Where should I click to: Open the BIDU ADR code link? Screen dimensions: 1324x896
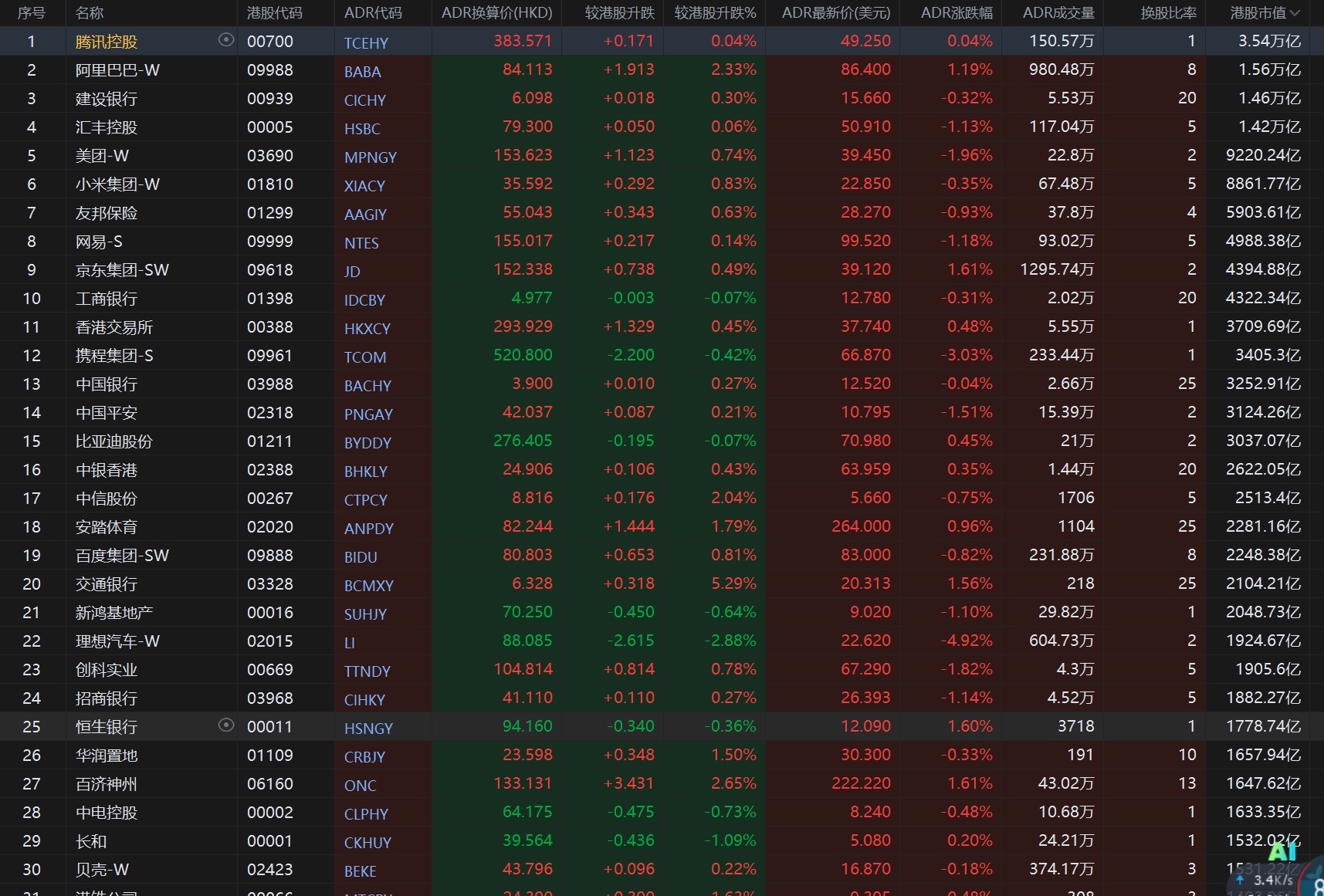[x=361, y=557]
